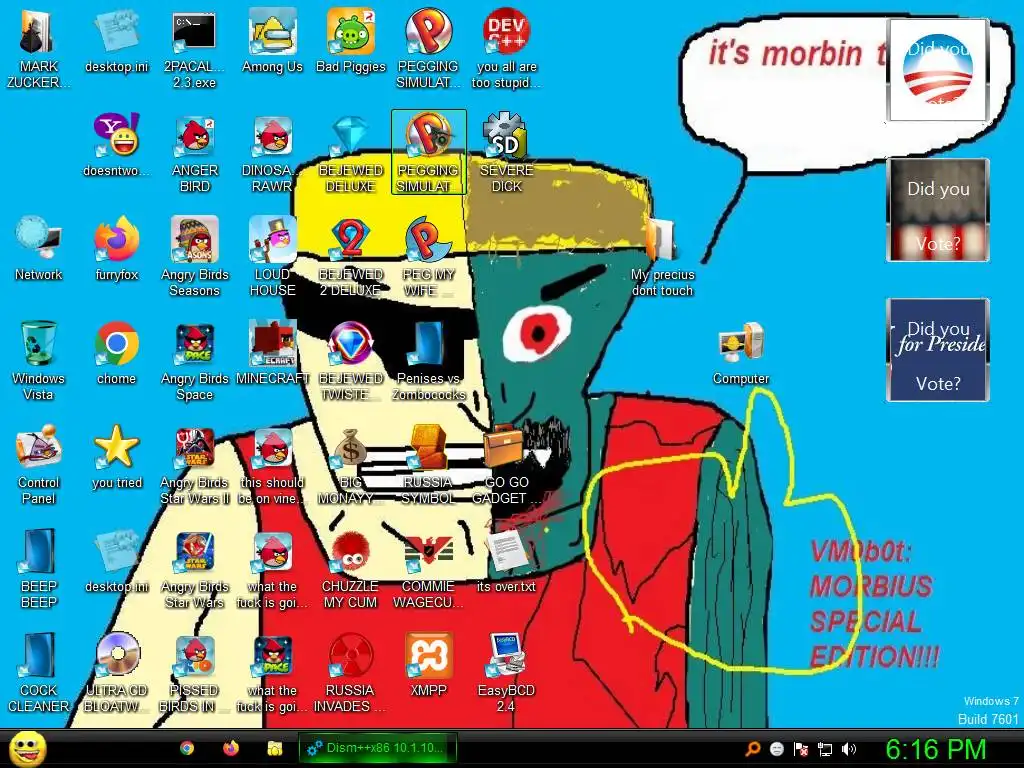
Task: Click the 6:16 PM taskbar clock
Action: coord(936,749)
